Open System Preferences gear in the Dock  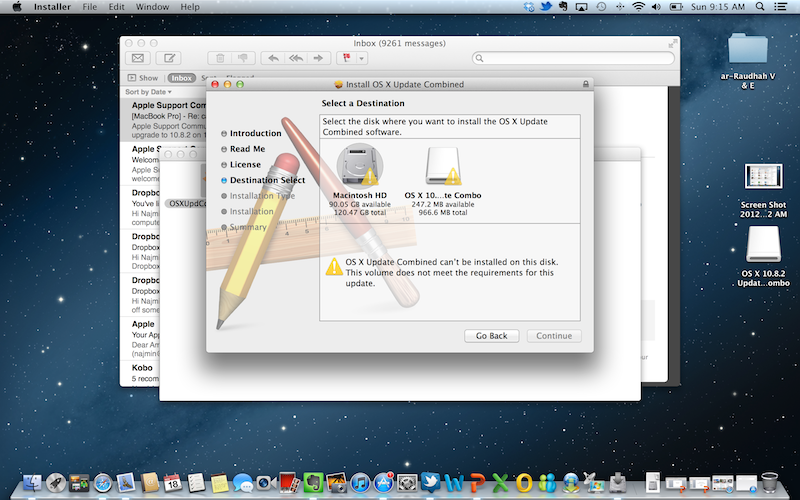click(x=407, y=482)
